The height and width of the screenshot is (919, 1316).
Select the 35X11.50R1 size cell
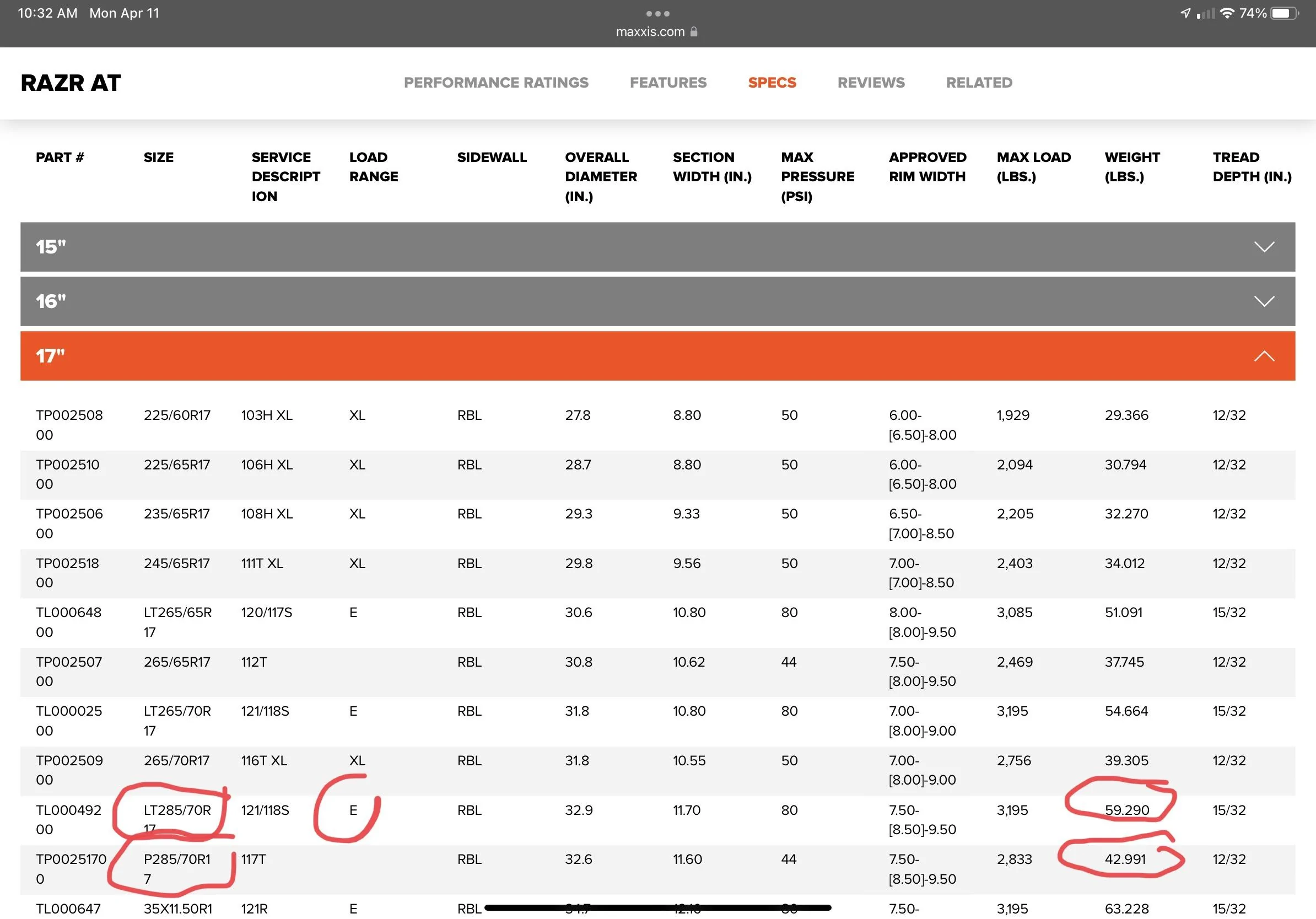pos(177,909)
